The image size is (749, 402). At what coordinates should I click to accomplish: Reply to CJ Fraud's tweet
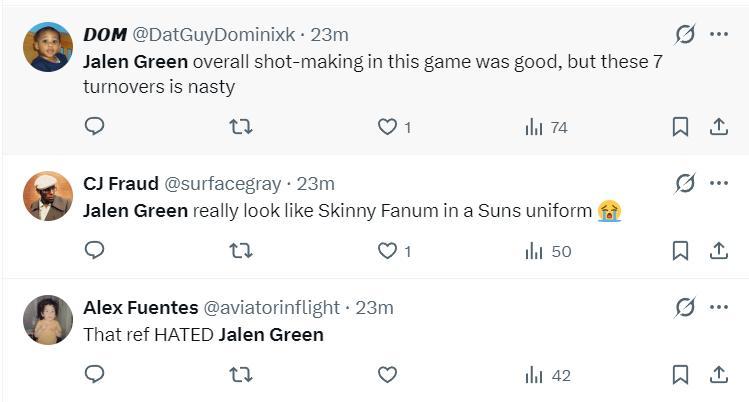[x=95, y=250]
